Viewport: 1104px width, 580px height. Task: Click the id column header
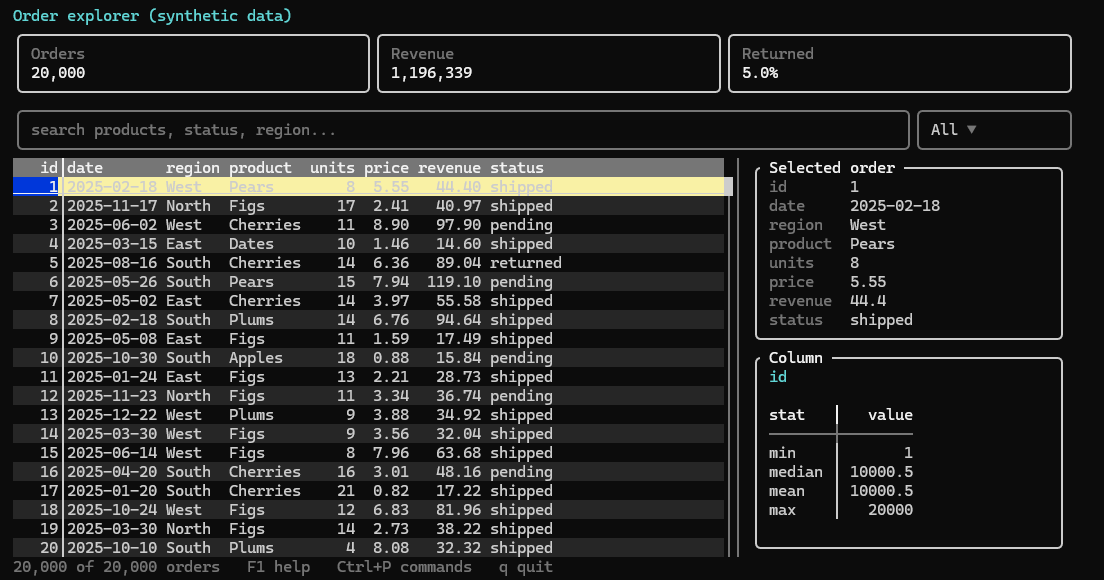[x=49, y=168]
